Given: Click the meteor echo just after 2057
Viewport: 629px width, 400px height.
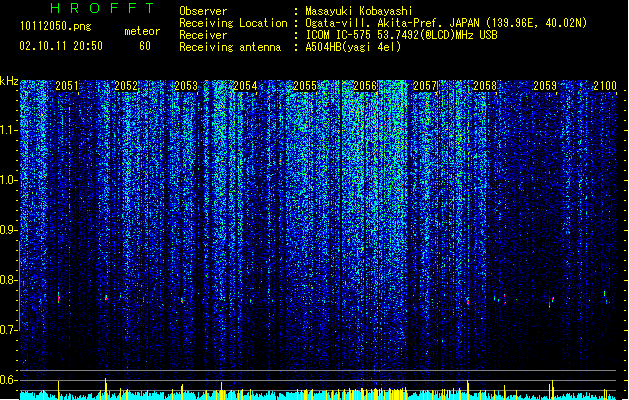Looking at the screenshot, I should pos(468,301).
